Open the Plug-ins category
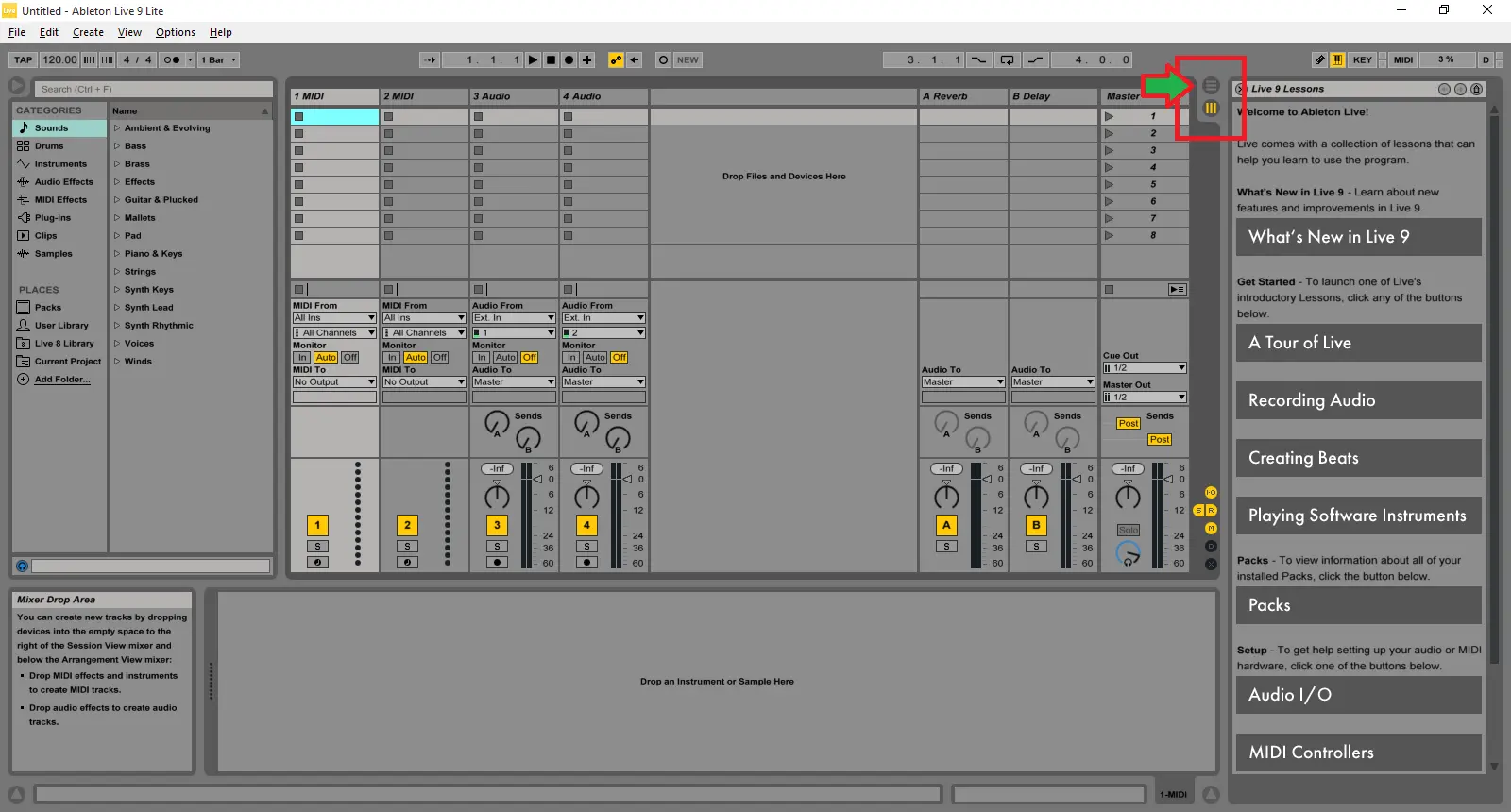This screenshot has width=1511, height=812. click(x=53, y=217)
